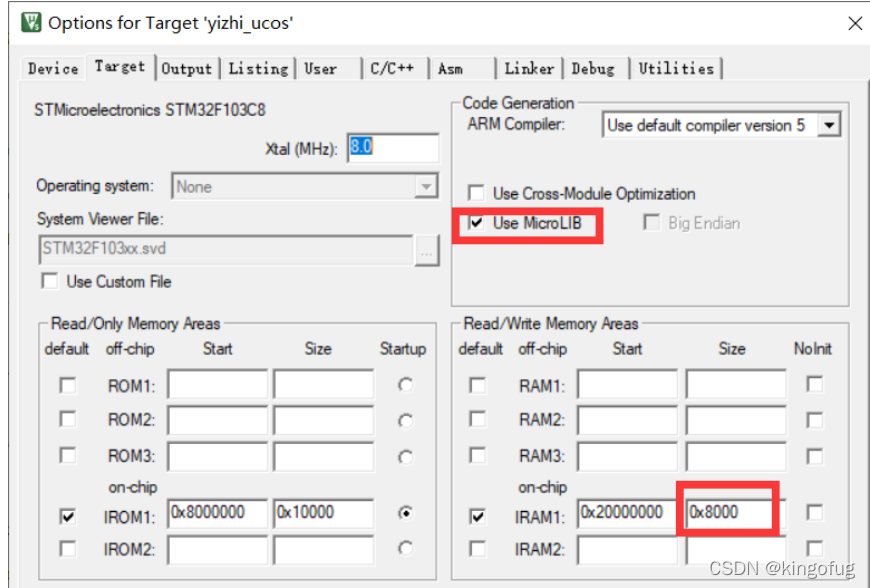The height and width of the screenshot is (588, 870).
Task: Select ROM2 as Startup radio button
Action: [x=406, y=421]
